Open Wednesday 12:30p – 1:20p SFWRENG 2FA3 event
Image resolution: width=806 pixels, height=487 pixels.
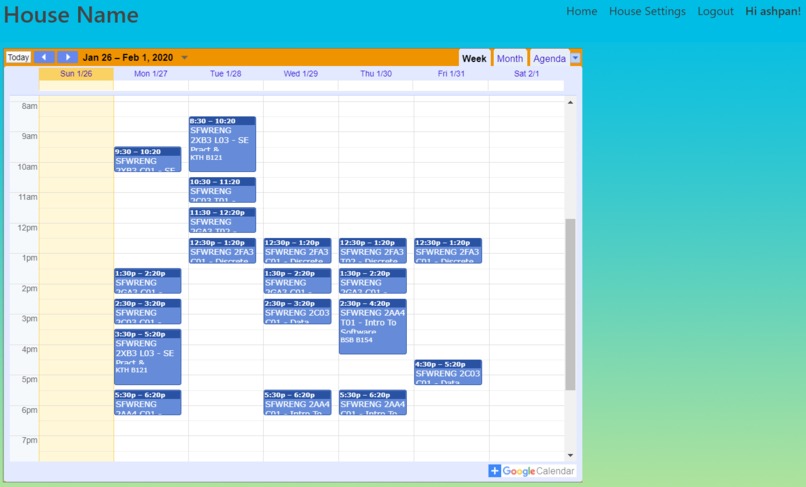pos(297,250)
